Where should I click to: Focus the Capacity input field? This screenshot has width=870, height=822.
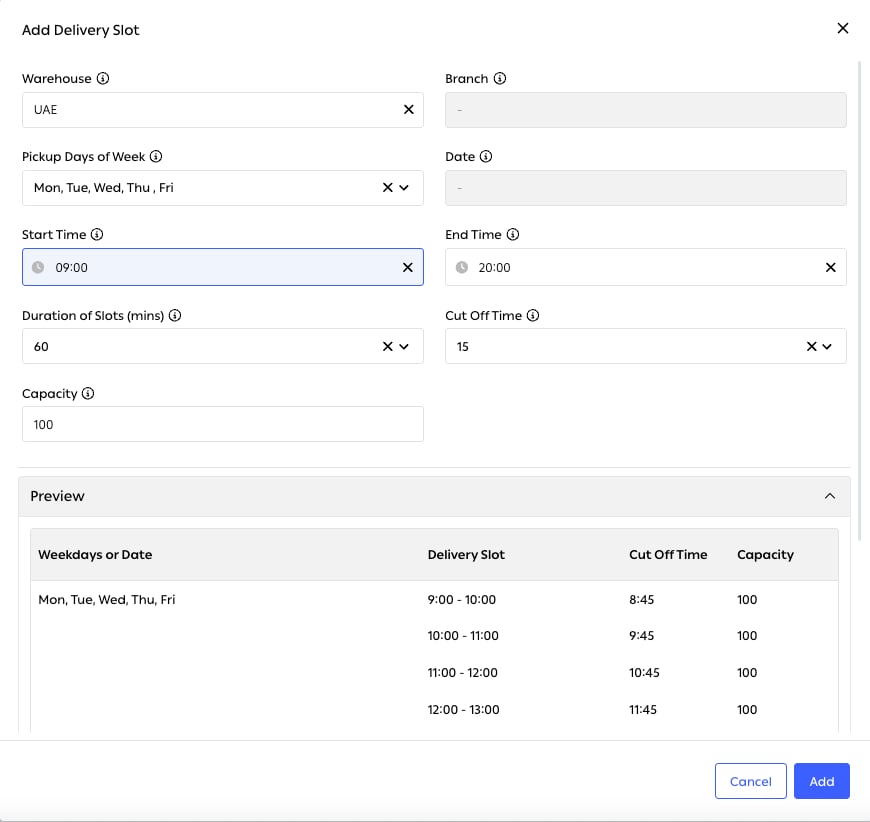223,424
